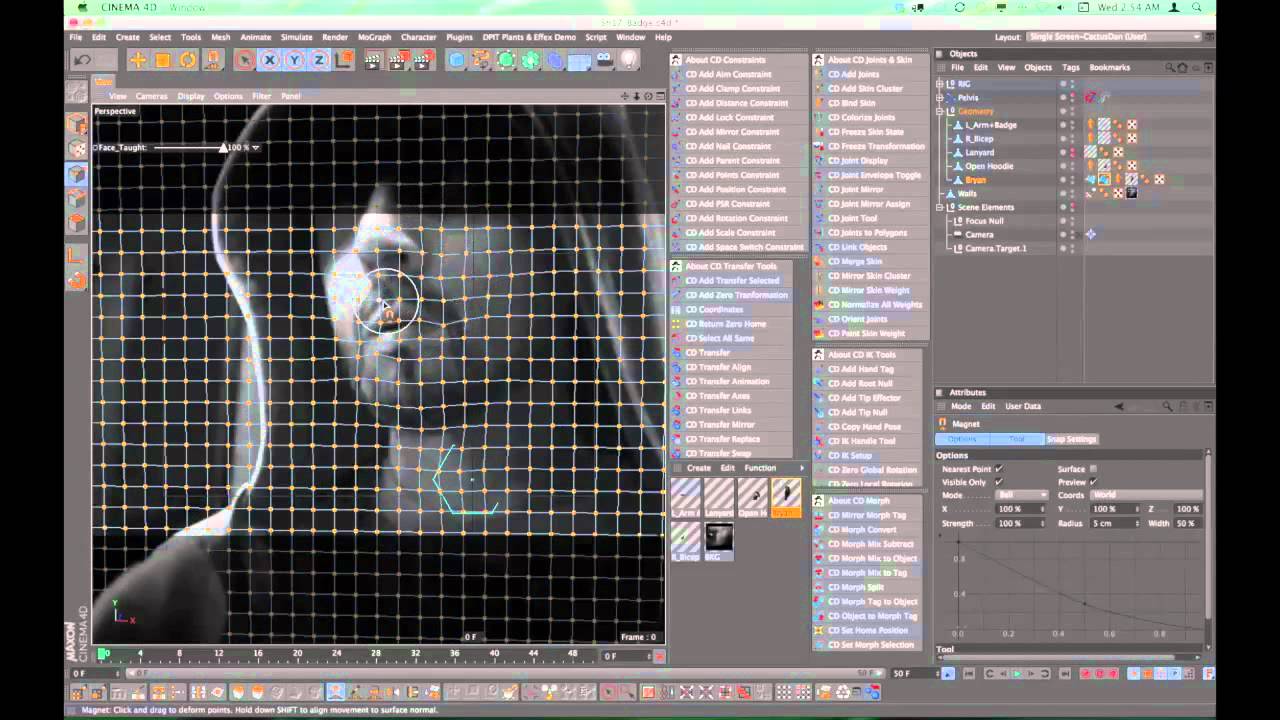This screenshot has height=720, width=1280.
Task: Click the Undo arrow in top toolbar
Action: (83, 61)
